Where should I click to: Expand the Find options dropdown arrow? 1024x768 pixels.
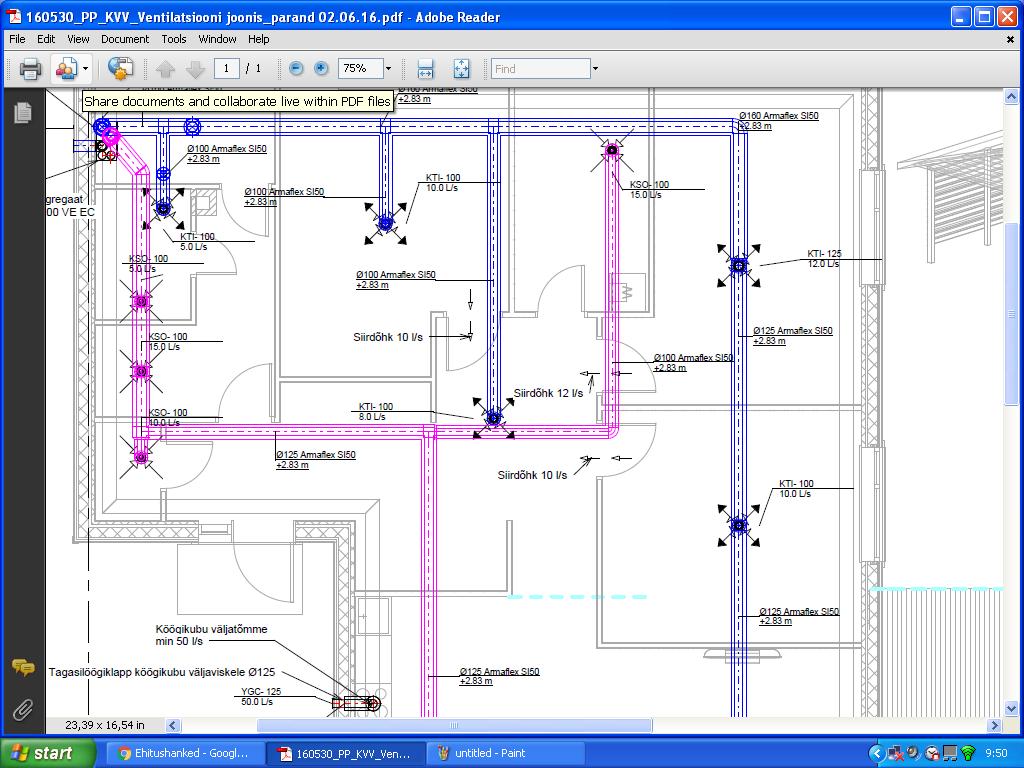coord(595,69)
